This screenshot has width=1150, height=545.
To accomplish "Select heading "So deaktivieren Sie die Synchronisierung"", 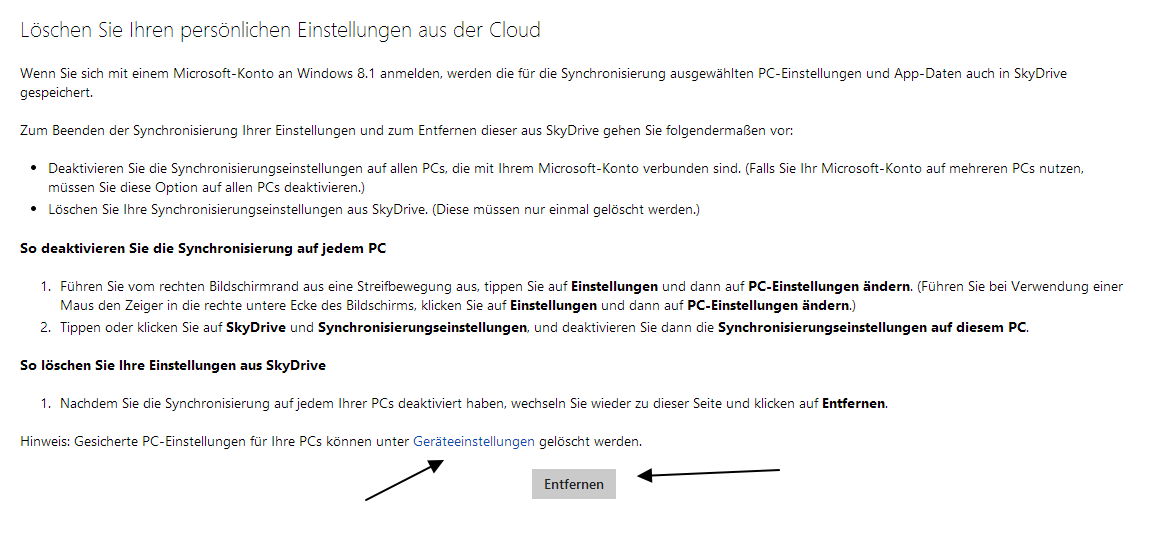I will (203, 249).
